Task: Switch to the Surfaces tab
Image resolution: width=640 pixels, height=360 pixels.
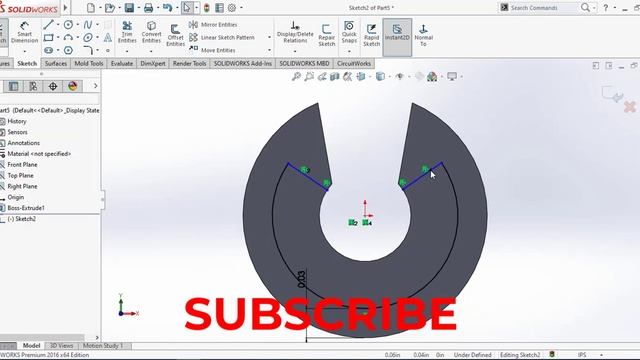Action: 56,64
